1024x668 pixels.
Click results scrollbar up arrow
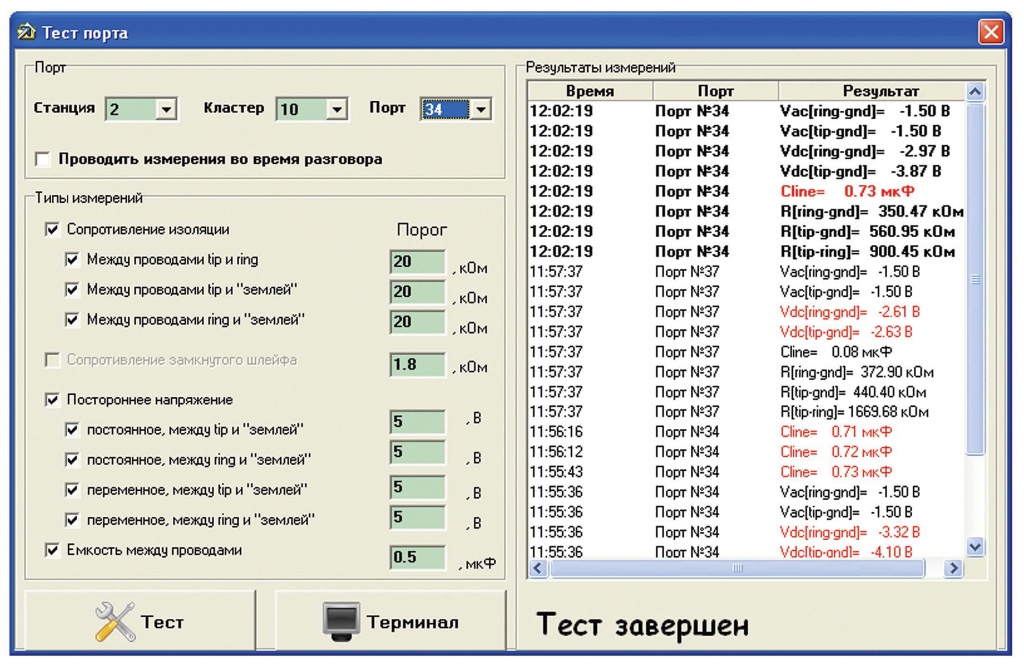(975, 91)
